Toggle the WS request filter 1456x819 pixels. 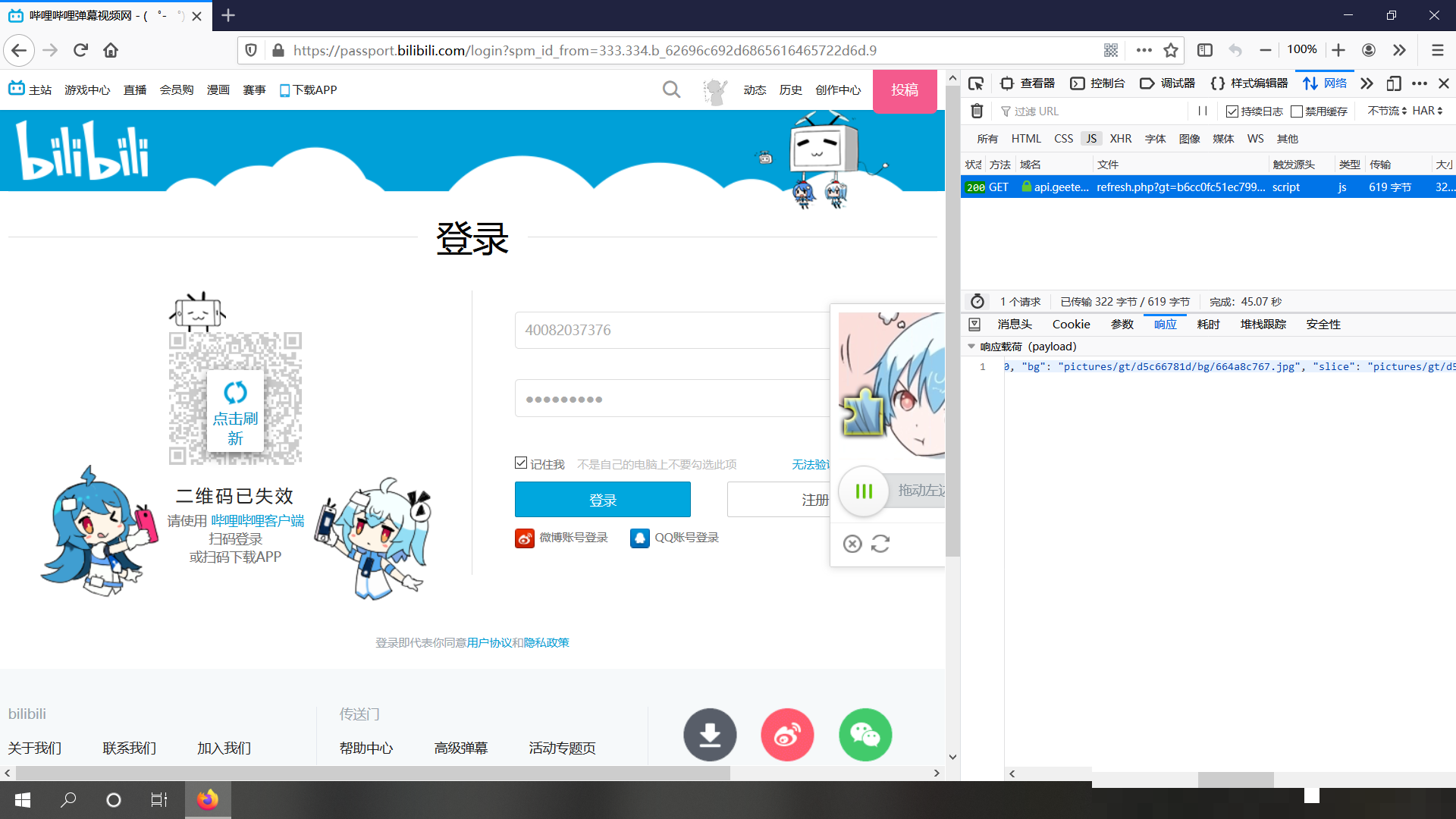(1256, 139)
